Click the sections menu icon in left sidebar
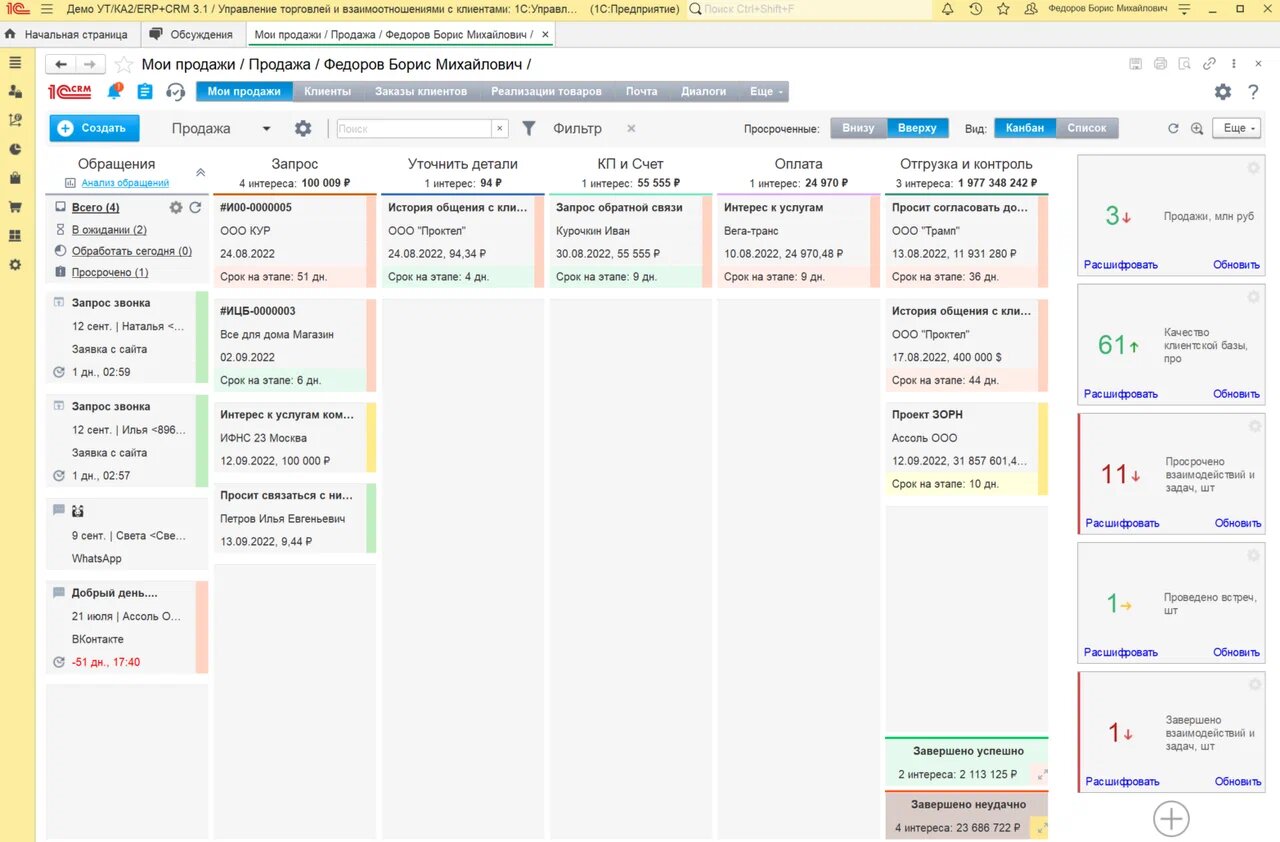The image size is (1280, 842). pyautogui.click(x=15, y=62)
